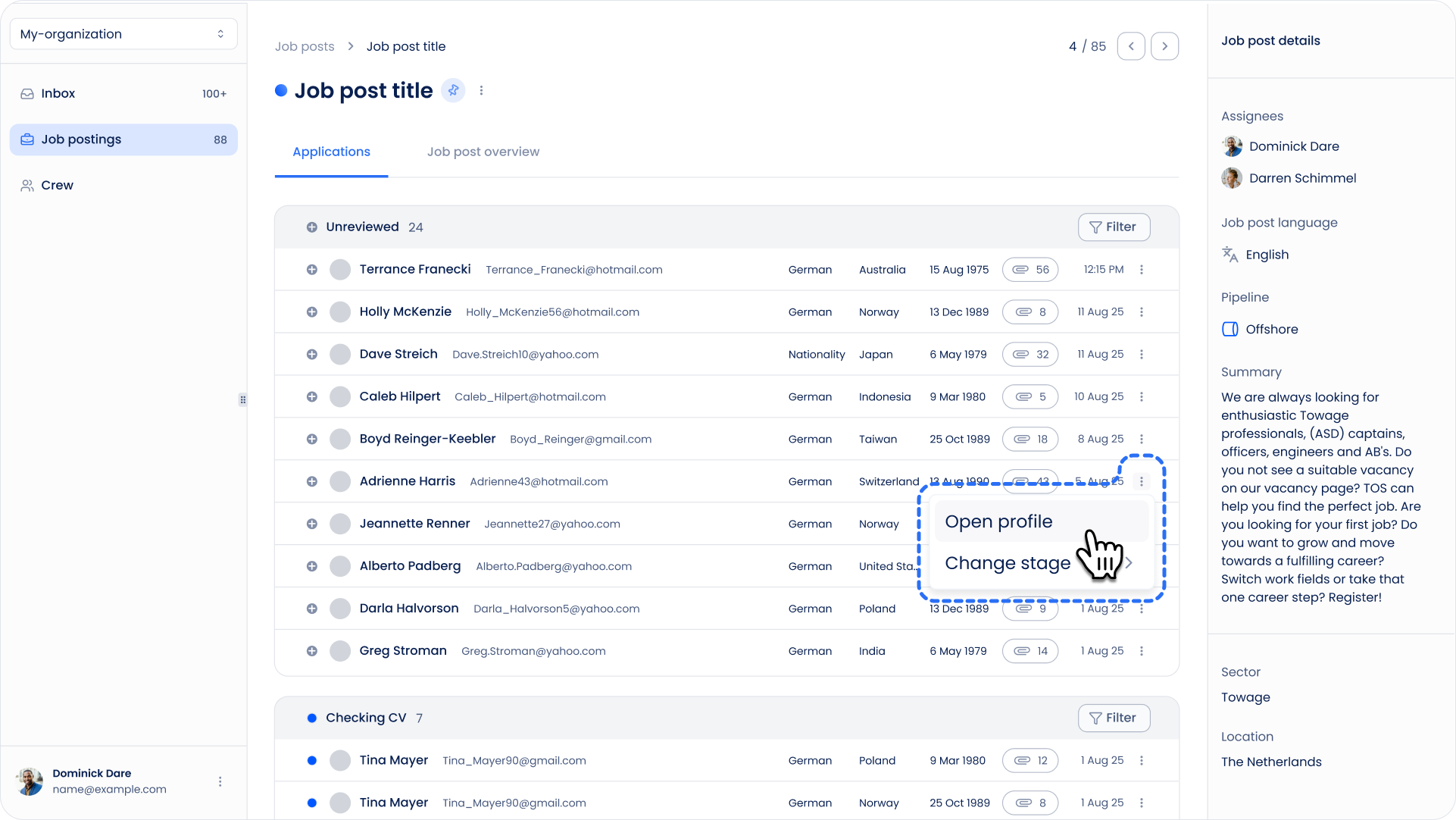This screenshot has height=820, width=1456.
Task: Navigate to Job posts breadcrumb link
Action: [x=305, y=46]
